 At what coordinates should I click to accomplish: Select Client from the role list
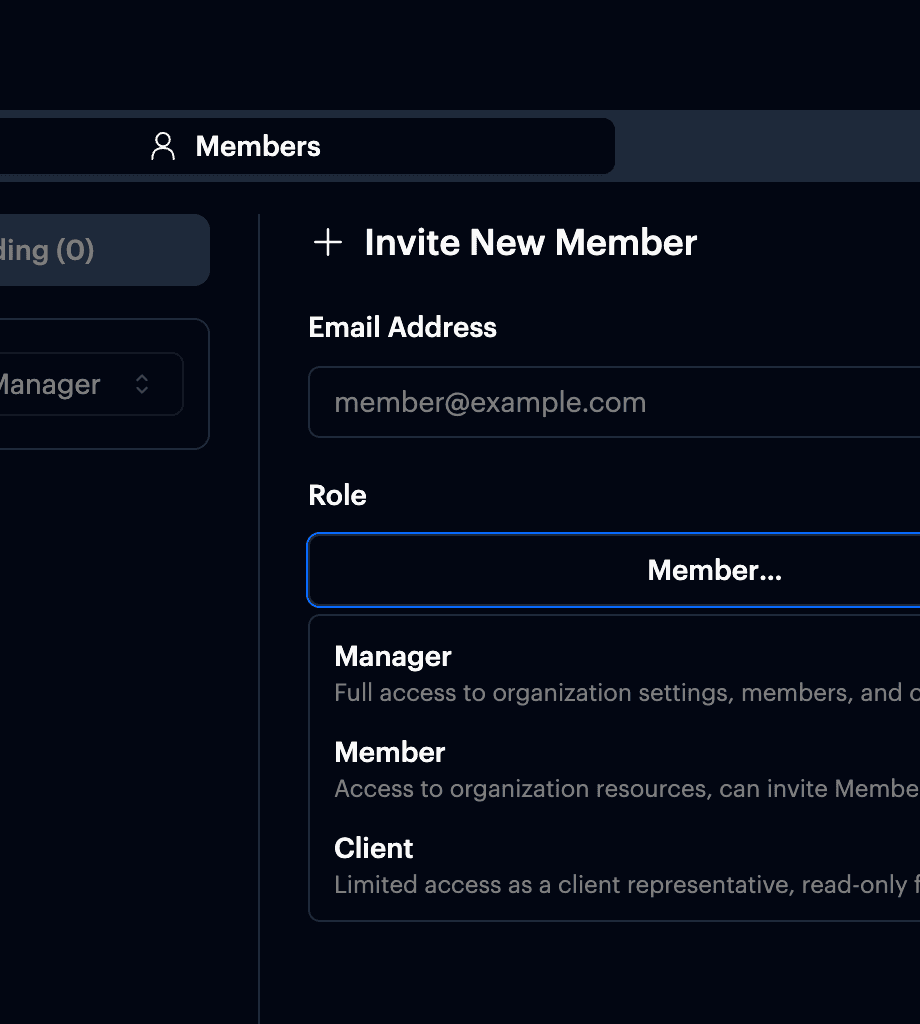point(374,848)
